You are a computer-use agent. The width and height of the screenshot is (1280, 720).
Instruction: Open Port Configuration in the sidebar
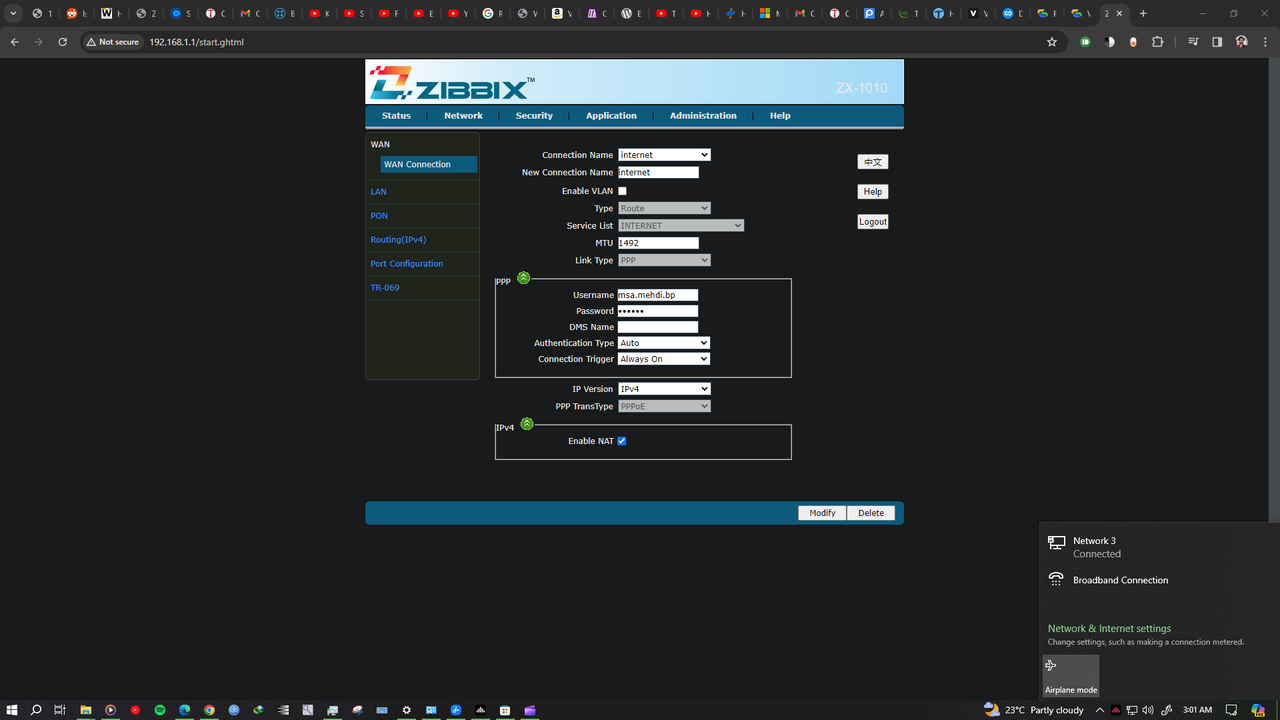pyautogui.click(x=407, y=264)
